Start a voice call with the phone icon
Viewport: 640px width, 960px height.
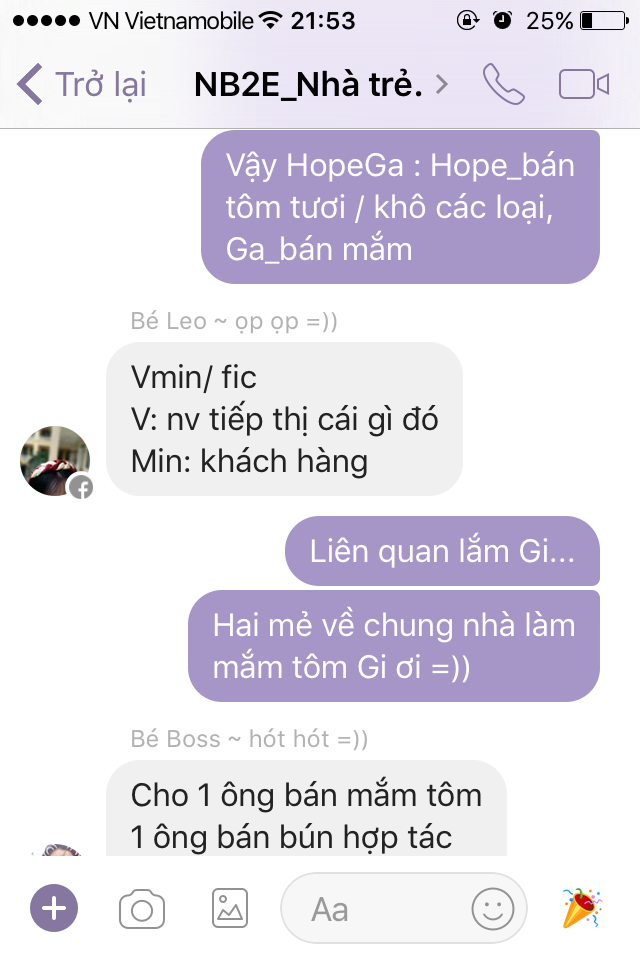click(x=503, y=84)
